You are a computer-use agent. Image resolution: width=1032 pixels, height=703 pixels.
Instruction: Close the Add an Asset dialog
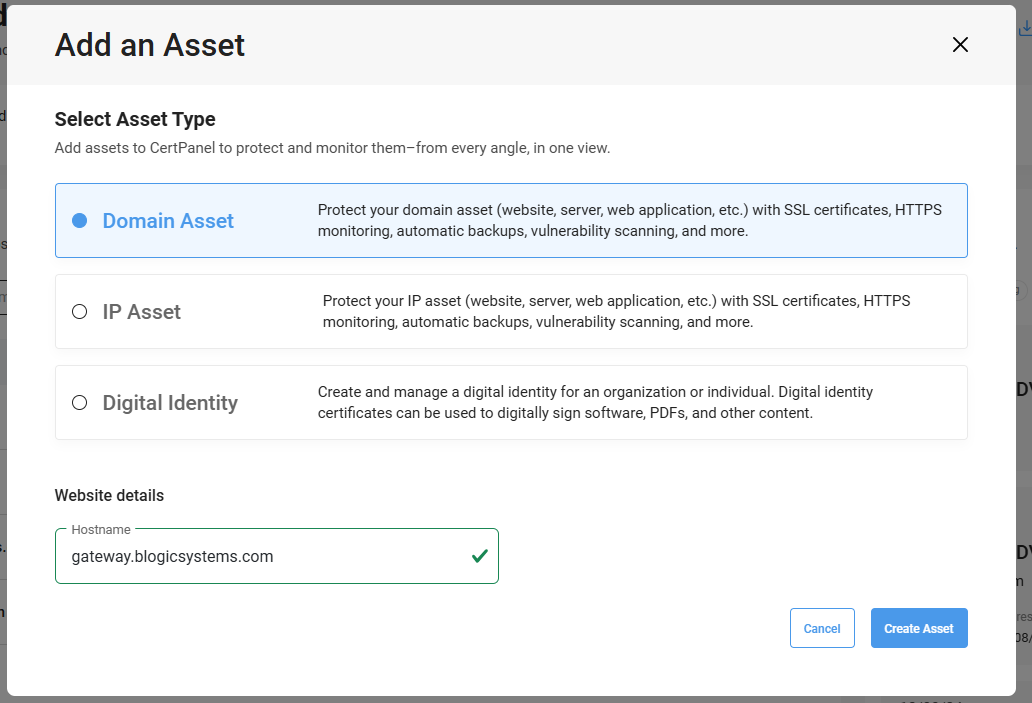coord(960,45)
